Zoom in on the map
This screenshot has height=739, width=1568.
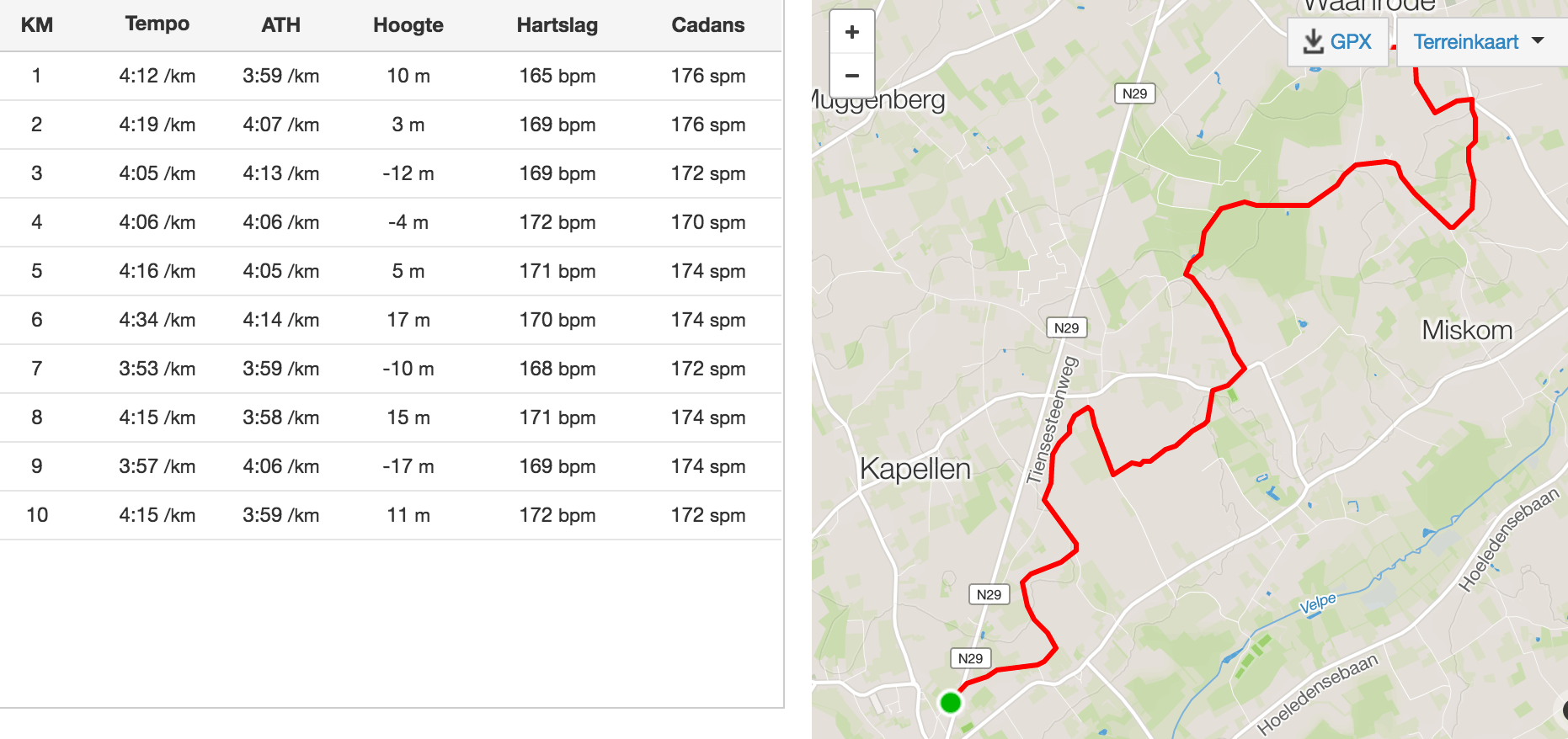[x=851, y=32]
